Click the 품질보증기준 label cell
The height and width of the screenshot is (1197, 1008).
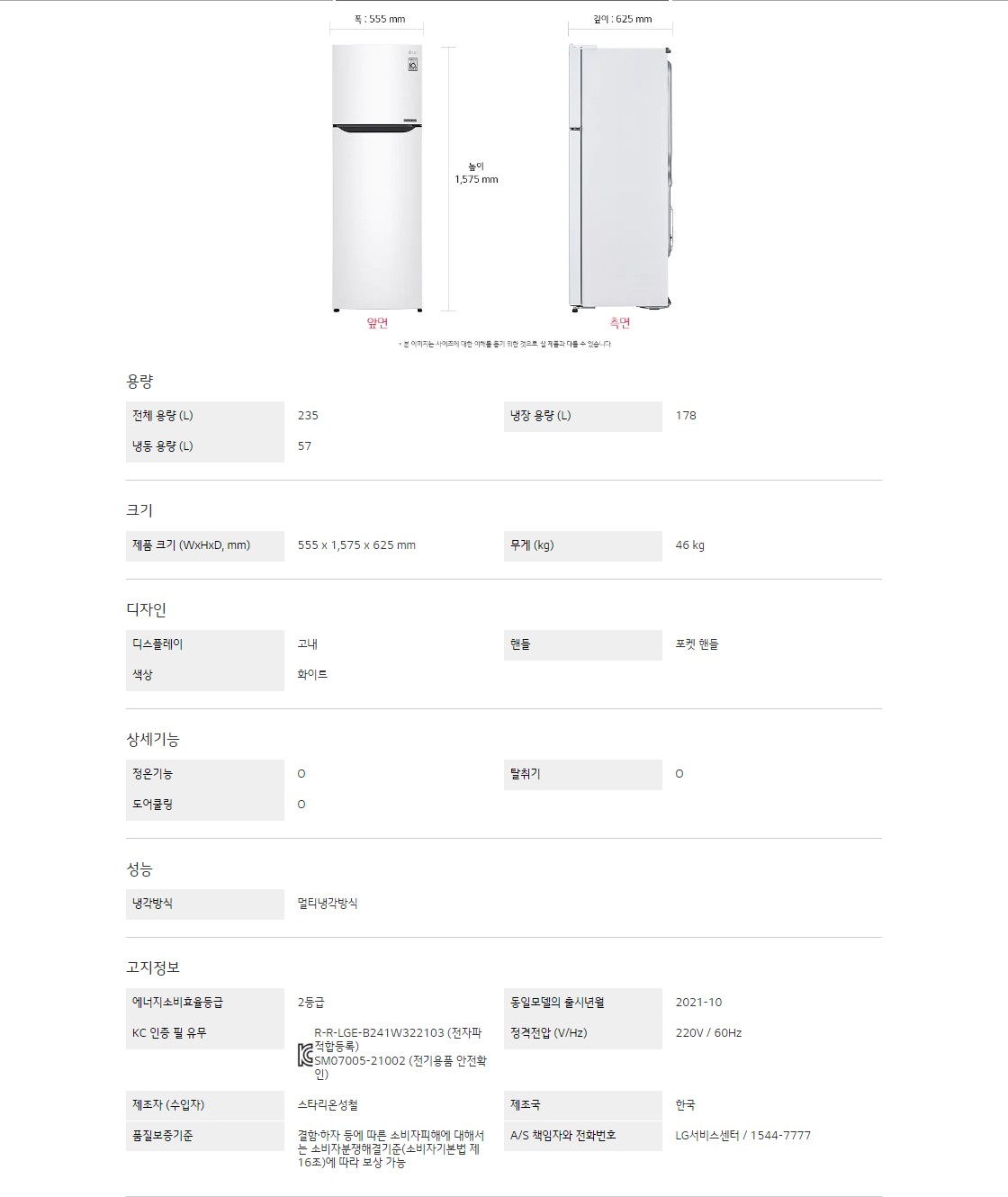(x=204, y=1136)
